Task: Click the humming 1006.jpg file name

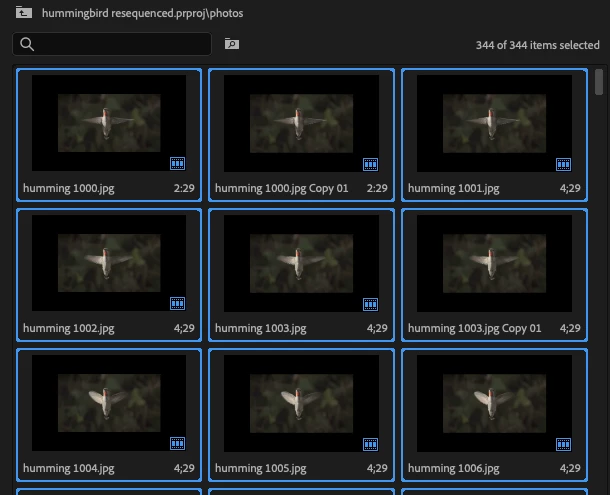Action: click(454, 469)
